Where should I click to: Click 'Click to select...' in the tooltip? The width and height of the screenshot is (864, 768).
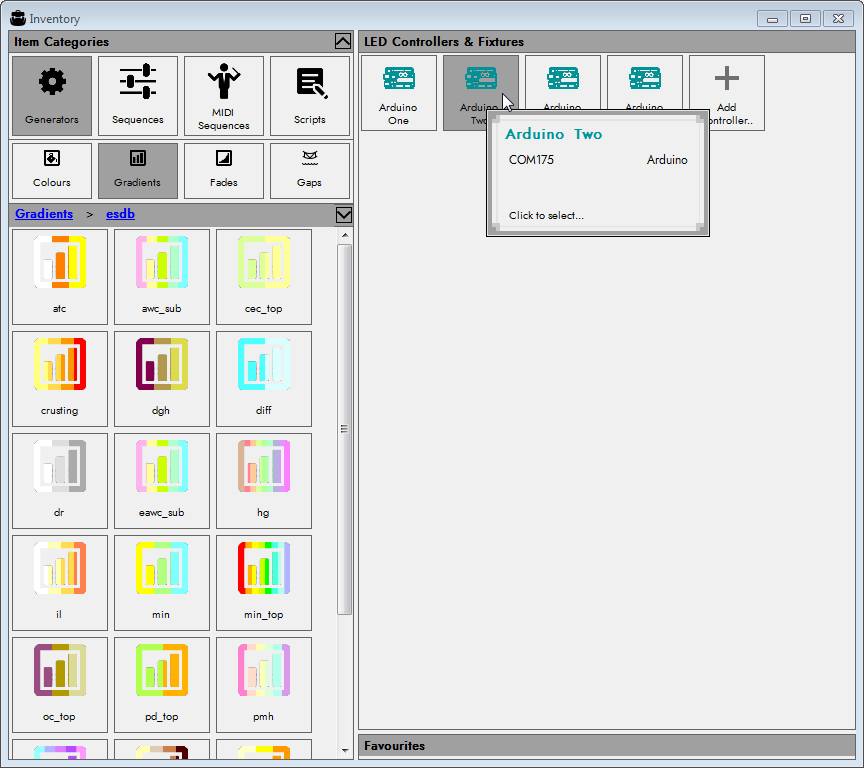tap(546, 215)
